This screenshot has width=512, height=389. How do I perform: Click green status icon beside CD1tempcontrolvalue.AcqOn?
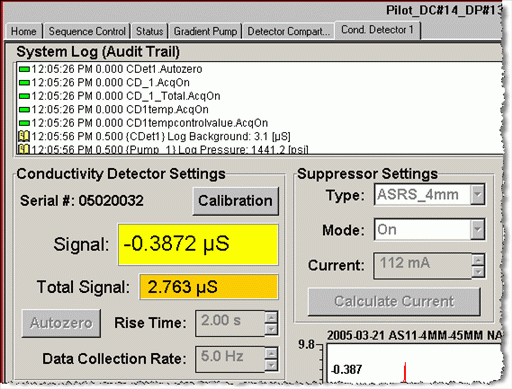click(24, 123)
